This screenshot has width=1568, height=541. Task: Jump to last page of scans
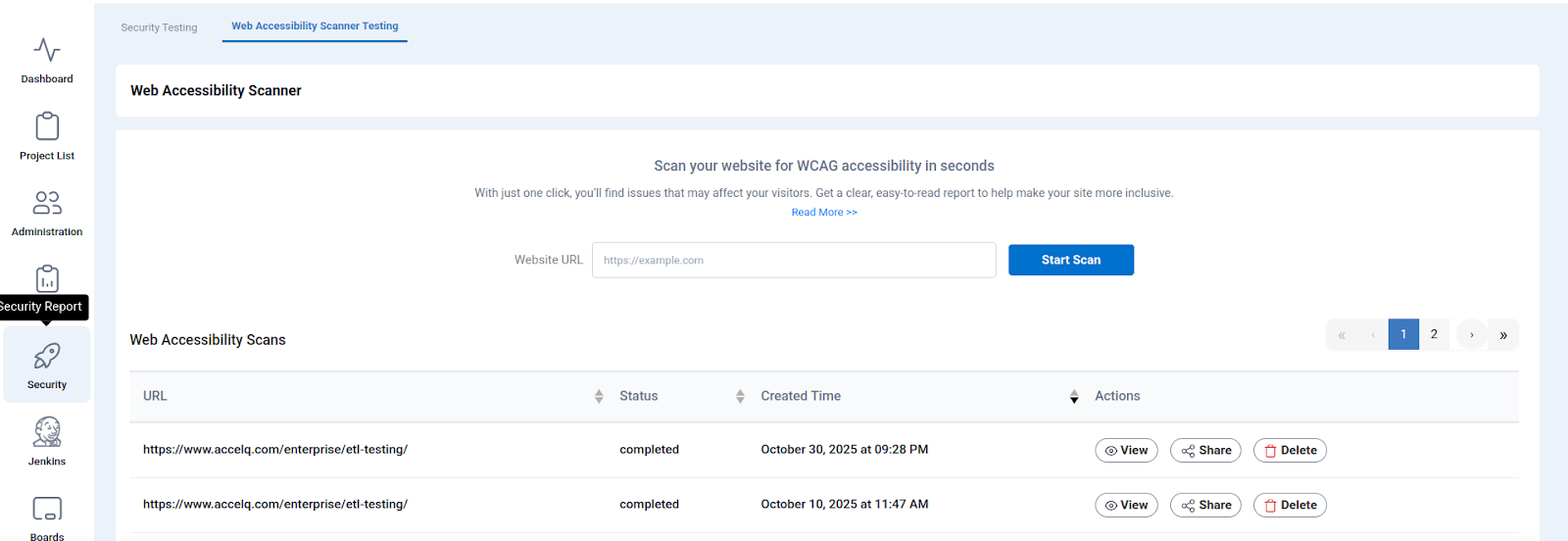pyautogui.click(x=1503, y=335)
